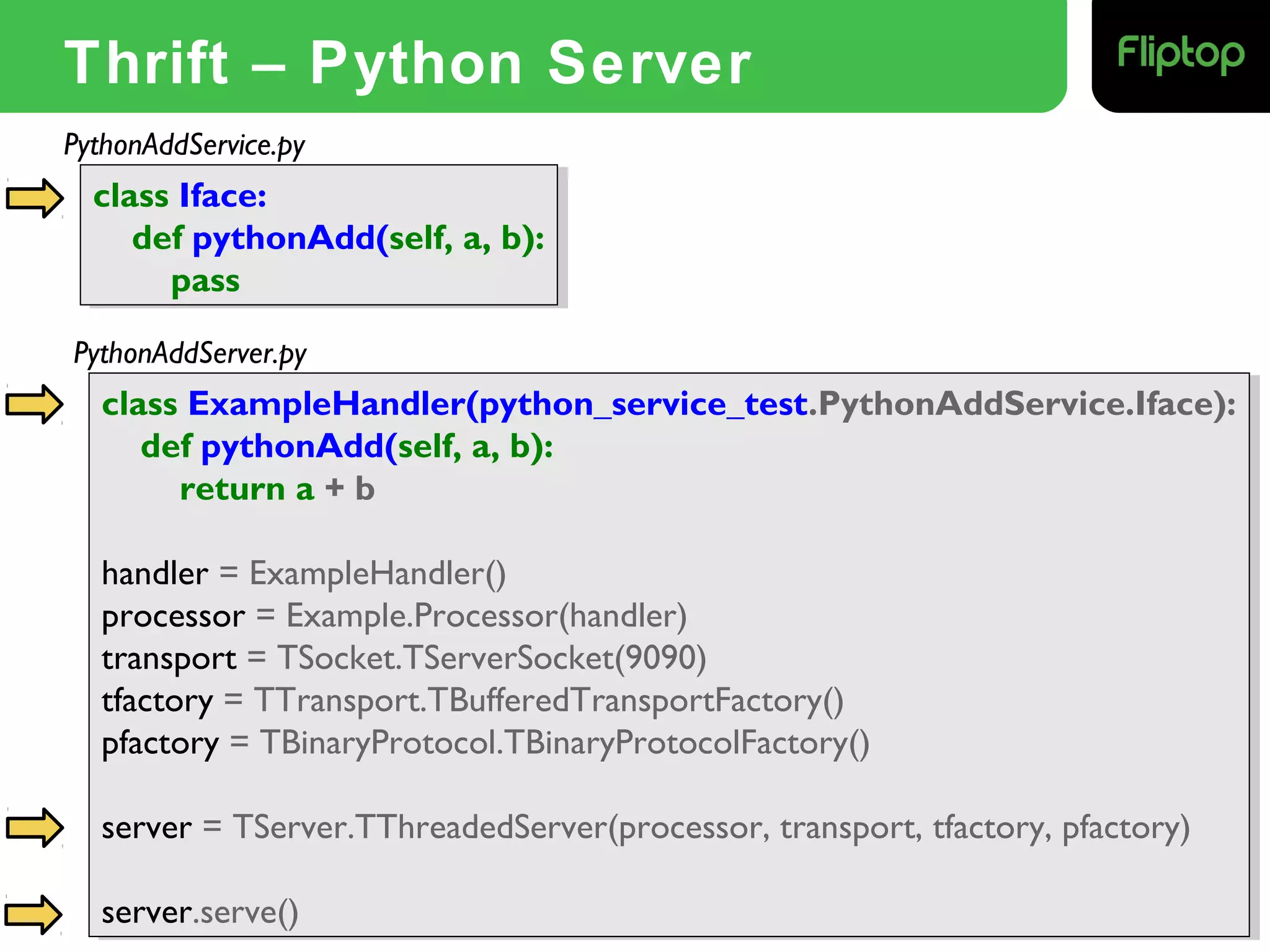The height and width of the screenshot is (952, 1270).
Task: Click the 'transport = TSocket.TServerSocket(9090)' line
Action: (x=404, y=659)
